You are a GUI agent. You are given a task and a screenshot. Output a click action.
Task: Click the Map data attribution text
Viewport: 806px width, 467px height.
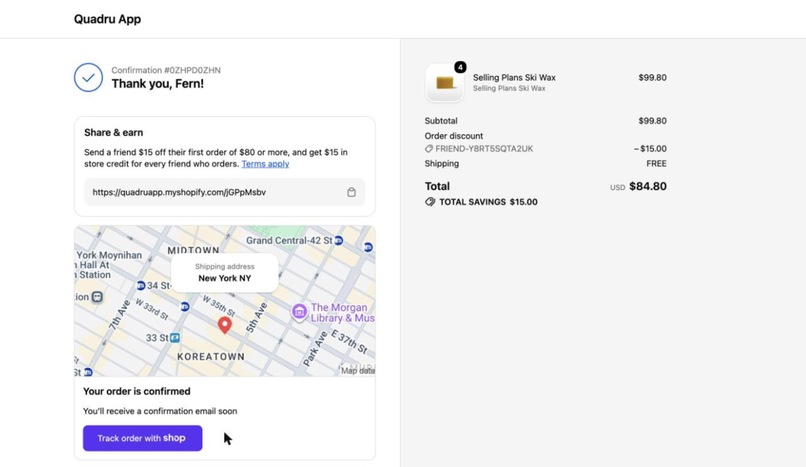[358, 370]
